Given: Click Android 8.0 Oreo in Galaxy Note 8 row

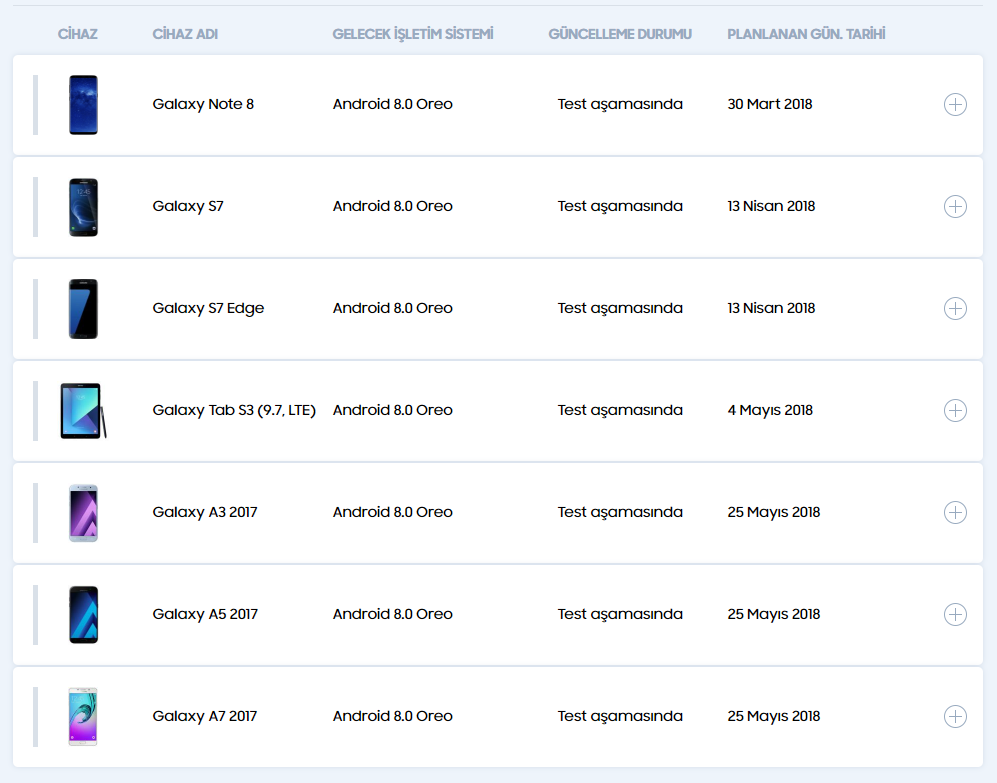Looking at the screenshot, I should point(392,104).
